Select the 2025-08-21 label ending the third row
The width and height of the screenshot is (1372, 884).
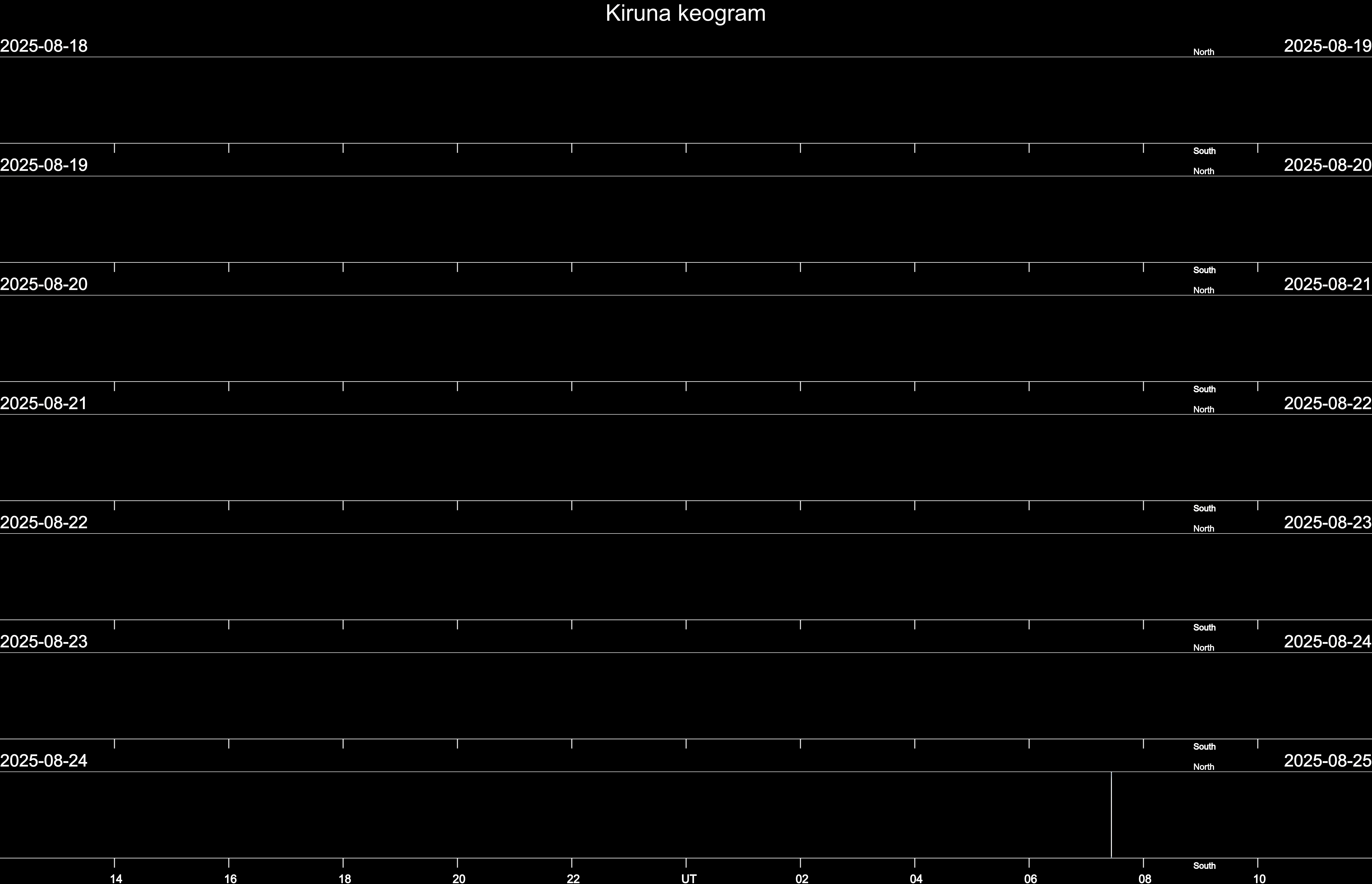[1328, 284]
